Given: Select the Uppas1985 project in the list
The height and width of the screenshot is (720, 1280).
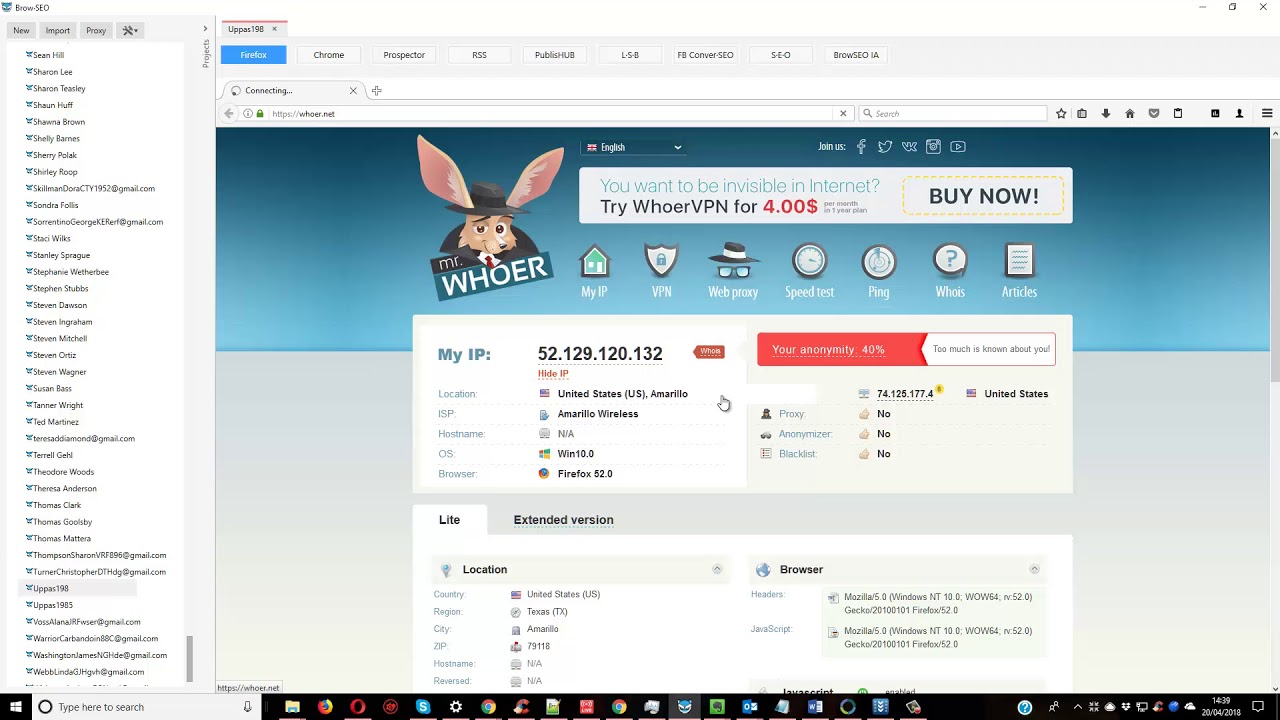Looking at the screenshot, I should (53, 605).
